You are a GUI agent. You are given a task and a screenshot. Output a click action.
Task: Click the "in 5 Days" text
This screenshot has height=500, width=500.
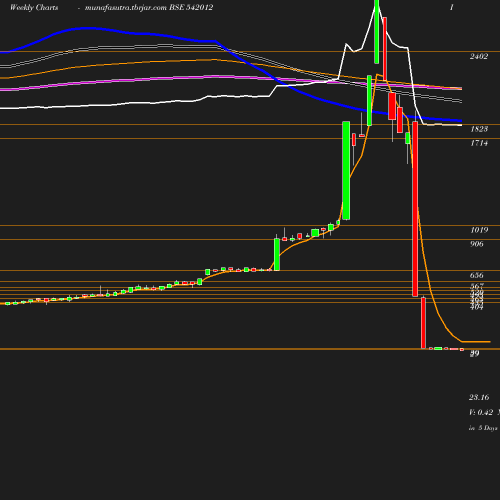point(483,428)
